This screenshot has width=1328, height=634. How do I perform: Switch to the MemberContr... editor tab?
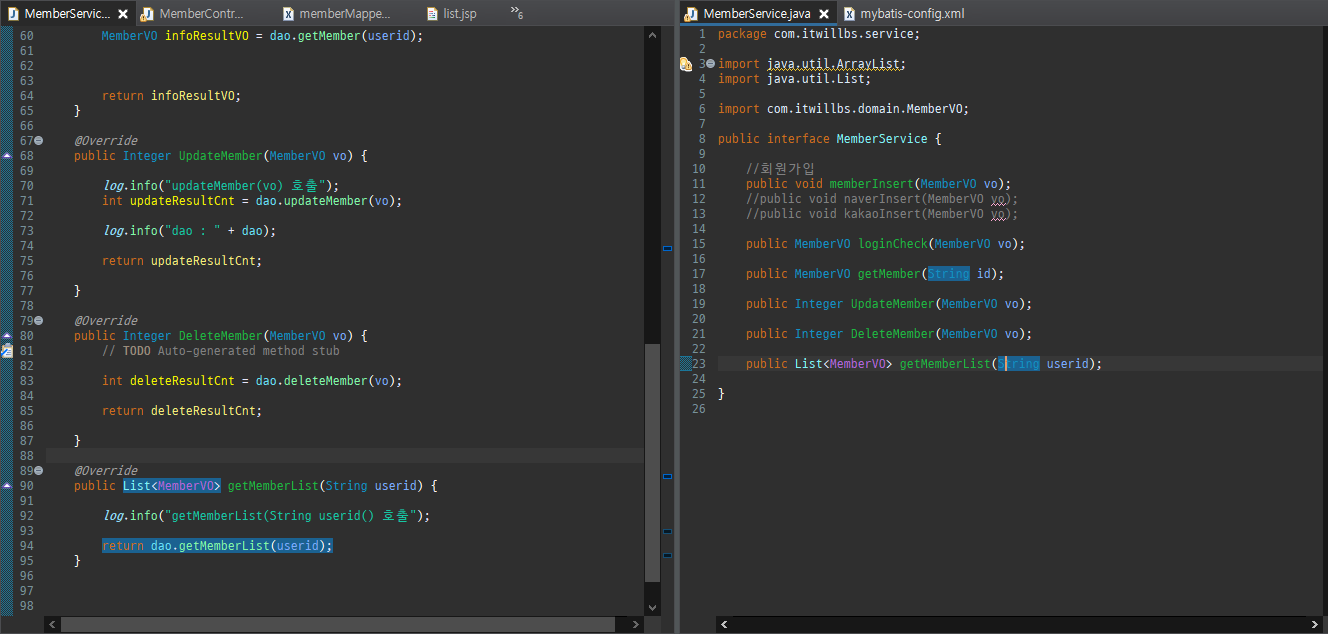(194, 14)
